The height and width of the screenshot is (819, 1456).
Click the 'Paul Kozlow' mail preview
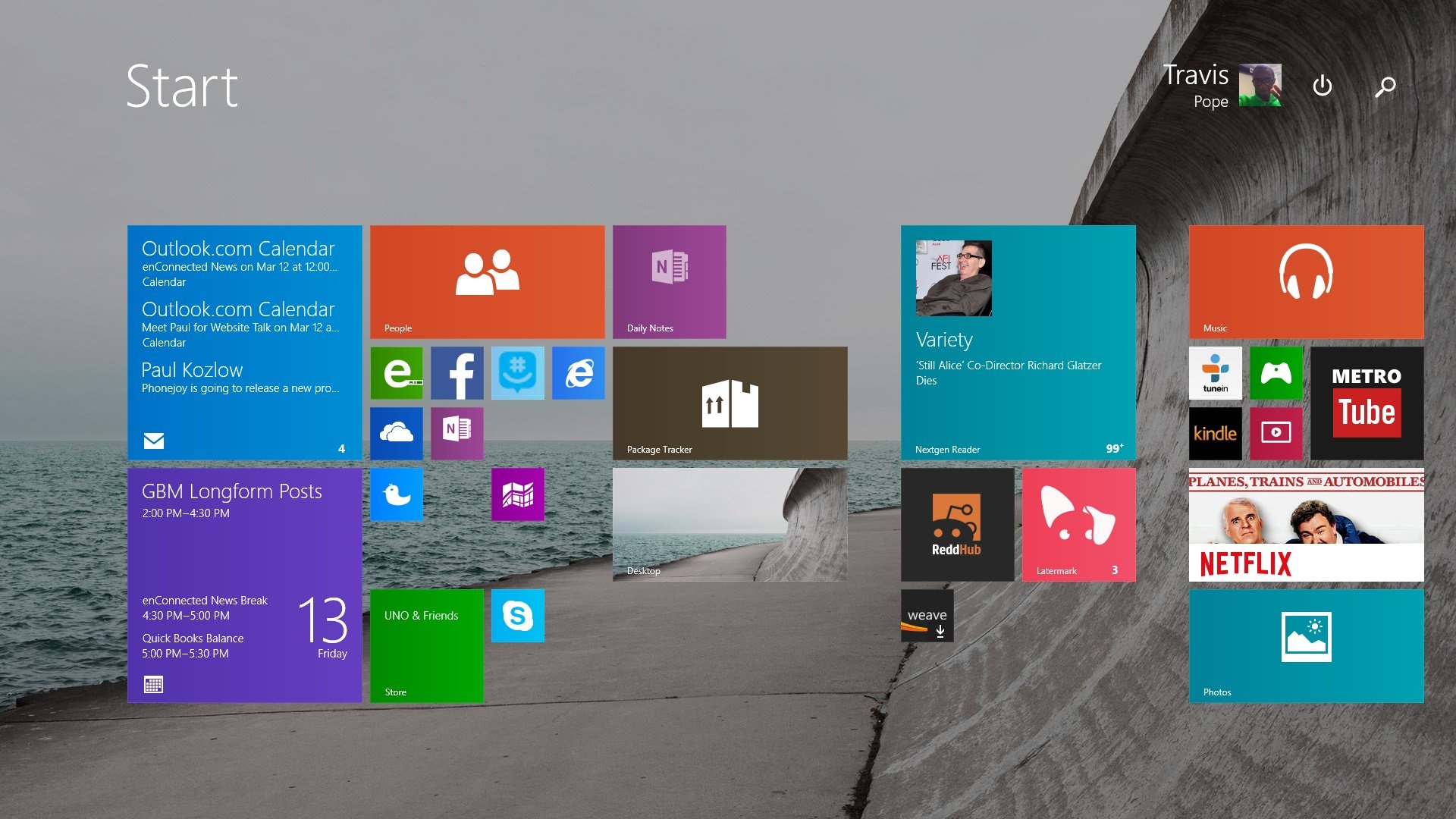[x=240, y=378]
